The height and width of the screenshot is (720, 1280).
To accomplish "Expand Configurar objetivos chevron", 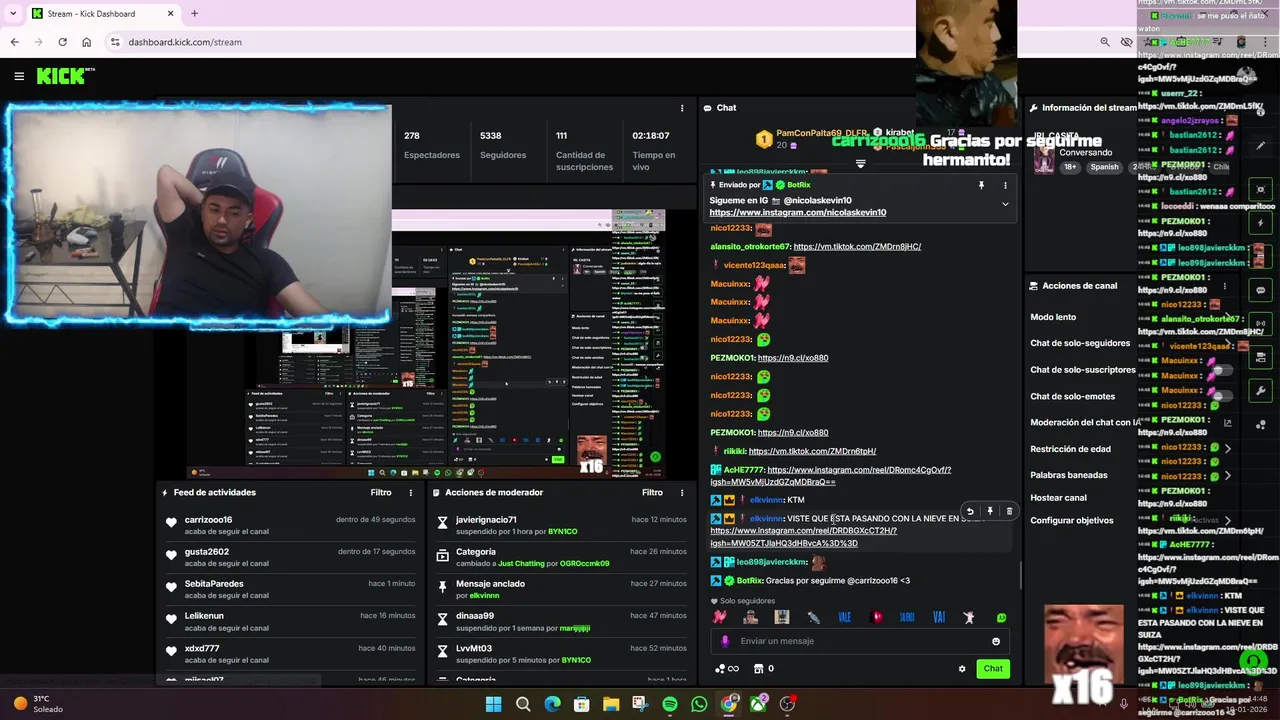I will [1228, 520].
